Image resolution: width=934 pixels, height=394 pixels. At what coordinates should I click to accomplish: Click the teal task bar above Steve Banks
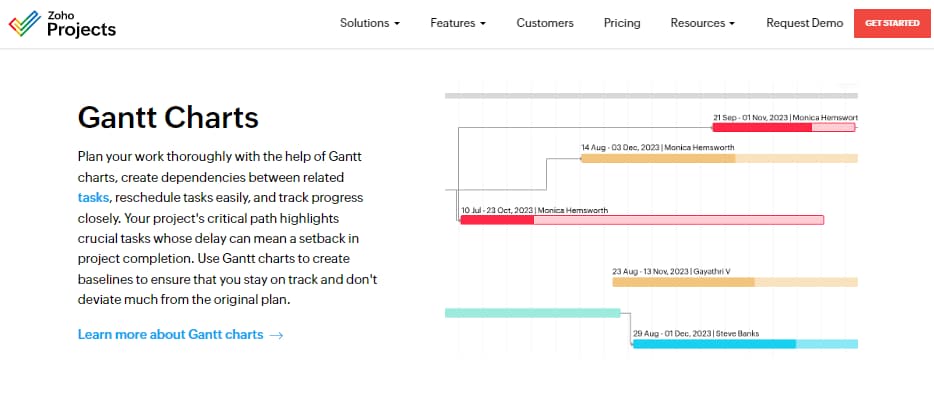pos(533,313)
